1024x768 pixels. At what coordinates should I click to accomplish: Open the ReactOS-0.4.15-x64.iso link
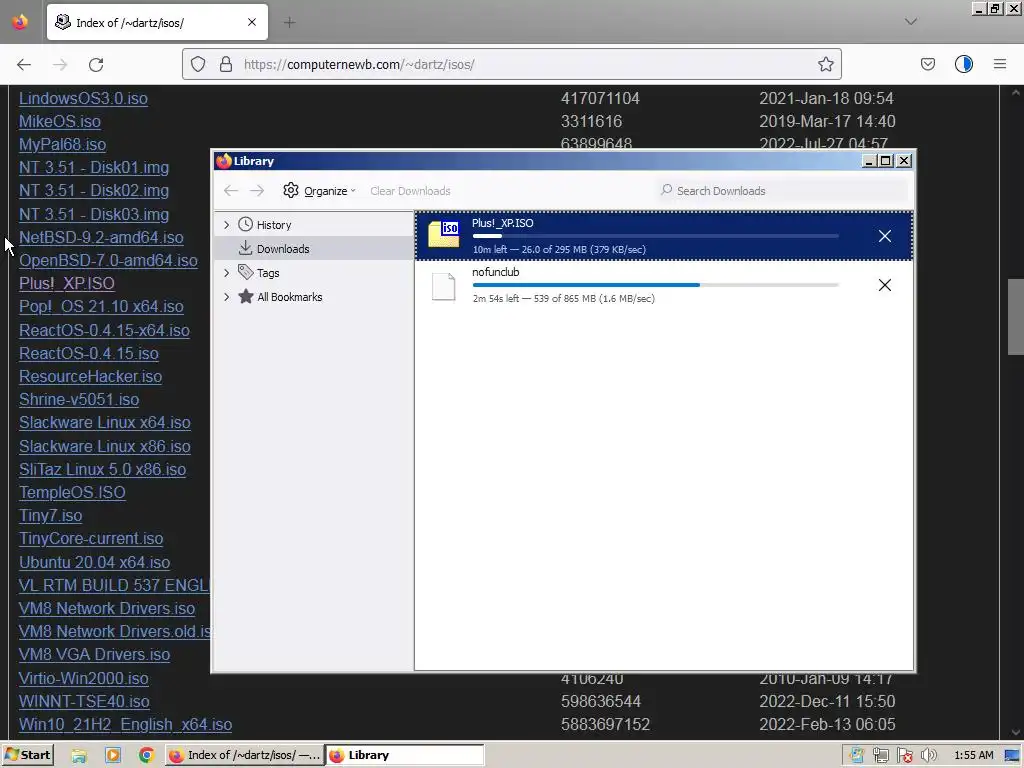point(104,330)
